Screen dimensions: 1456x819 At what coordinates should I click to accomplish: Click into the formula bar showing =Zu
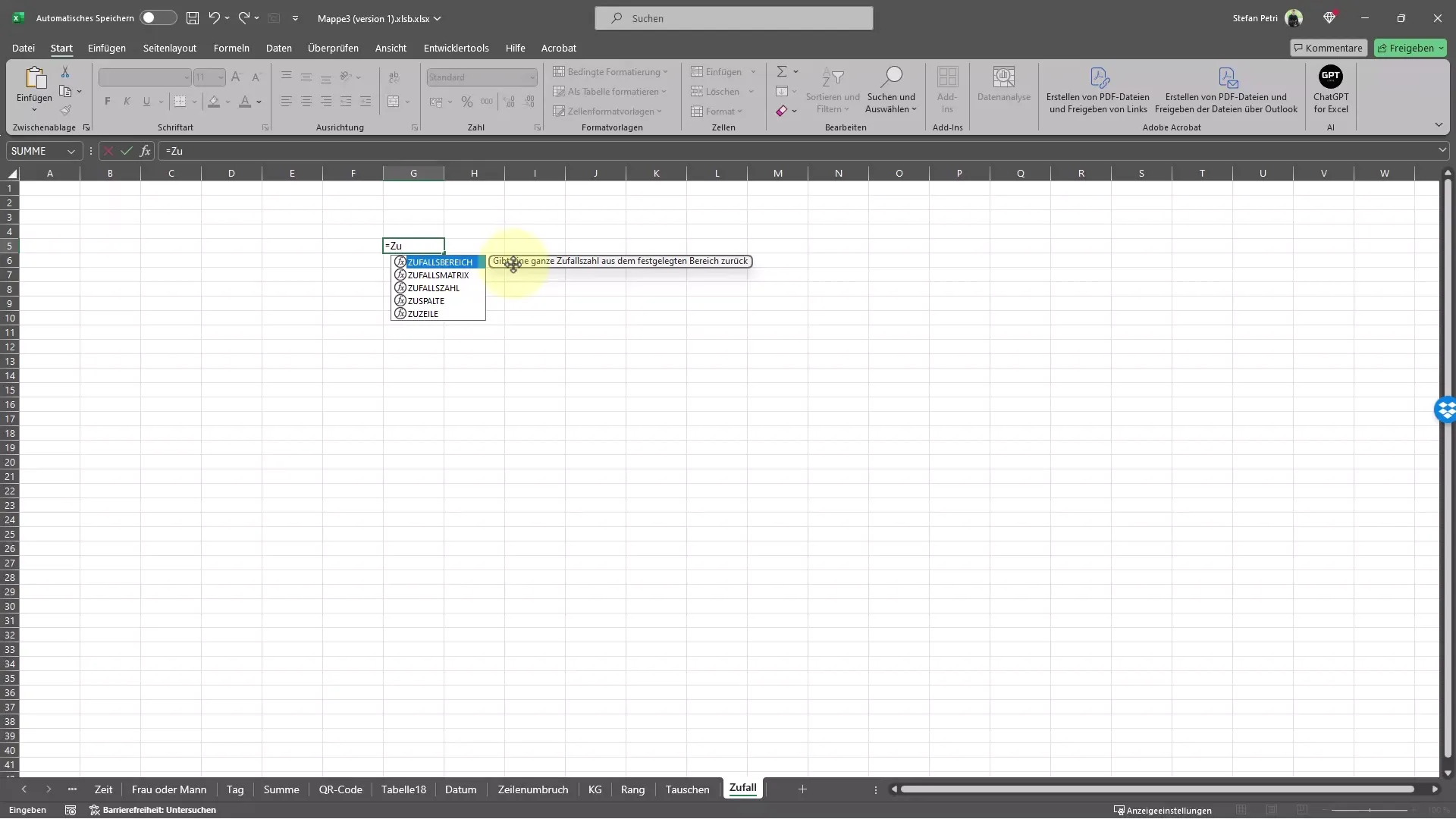tap(796, 151)
